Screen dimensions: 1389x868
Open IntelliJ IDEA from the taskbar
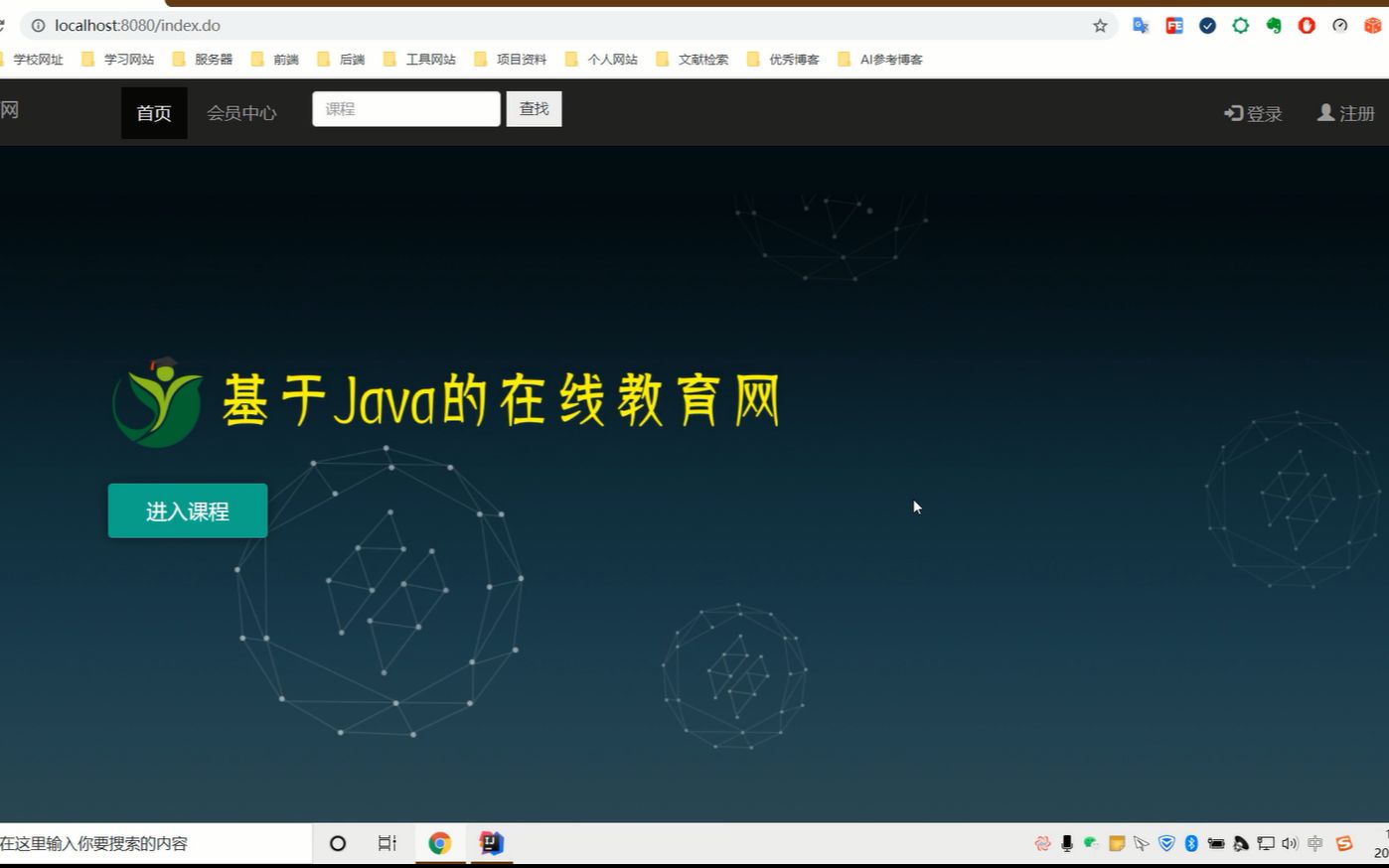(x=489, y=843)
